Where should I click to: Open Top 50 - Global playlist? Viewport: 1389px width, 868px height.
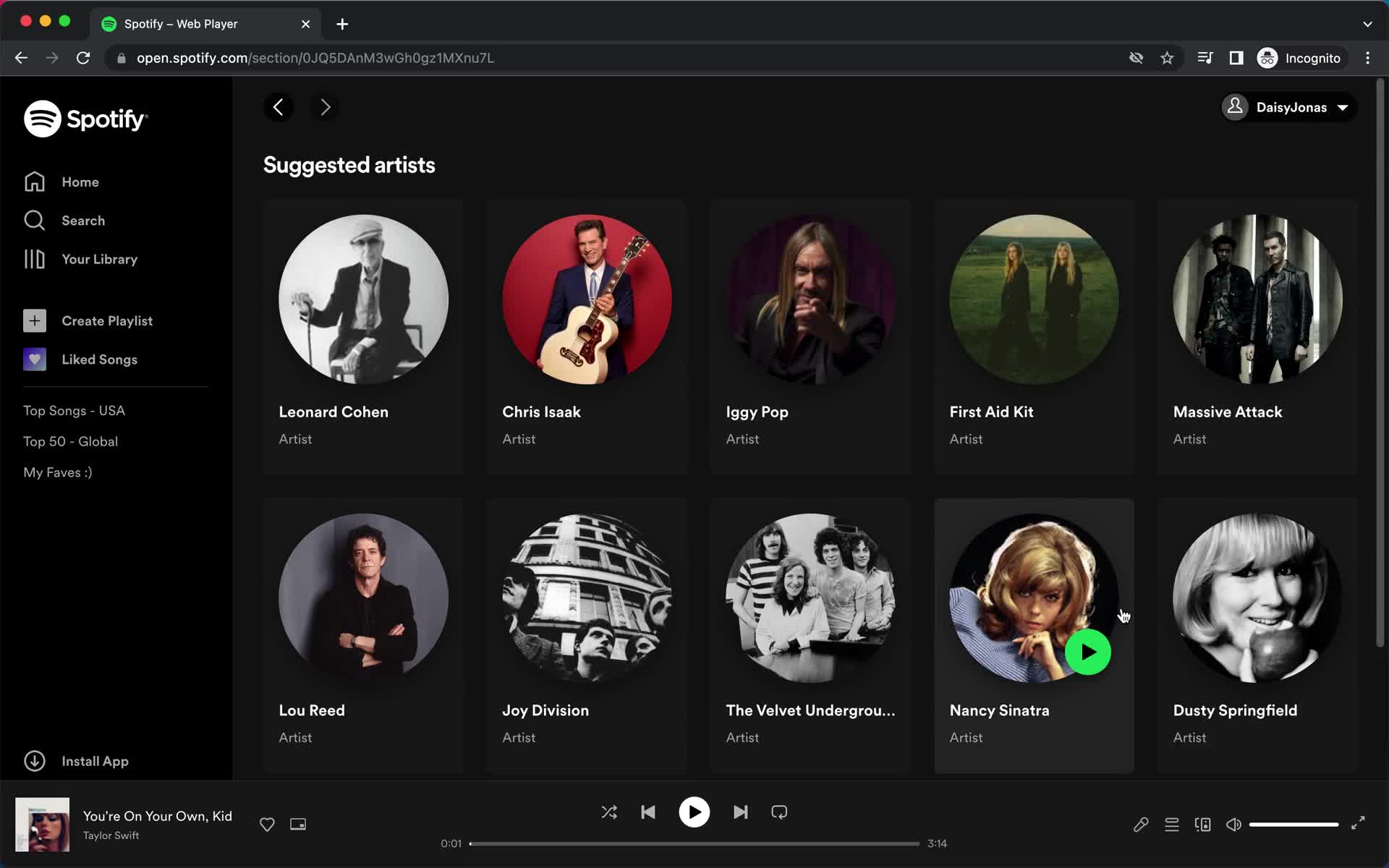tap(70, 441)
